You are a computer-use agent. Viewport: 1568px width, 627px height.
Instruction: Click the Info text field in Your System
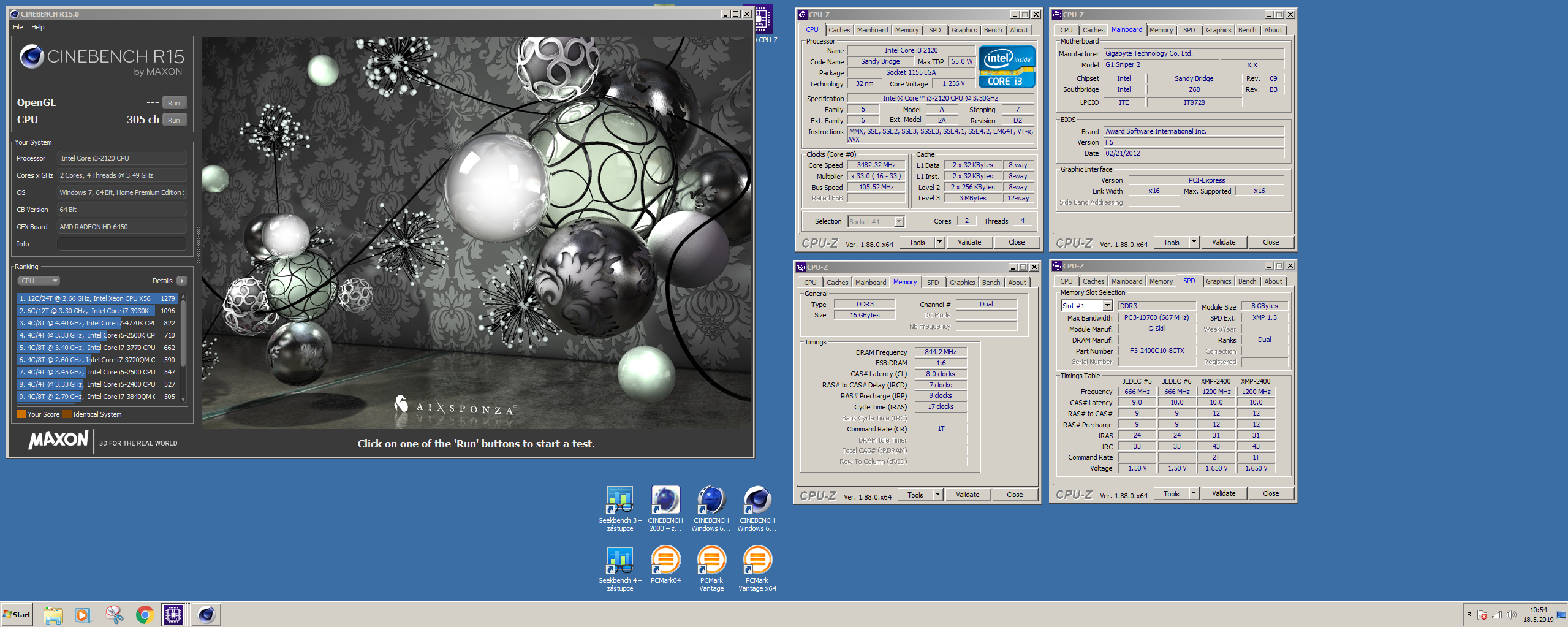[x=122, y=244]
